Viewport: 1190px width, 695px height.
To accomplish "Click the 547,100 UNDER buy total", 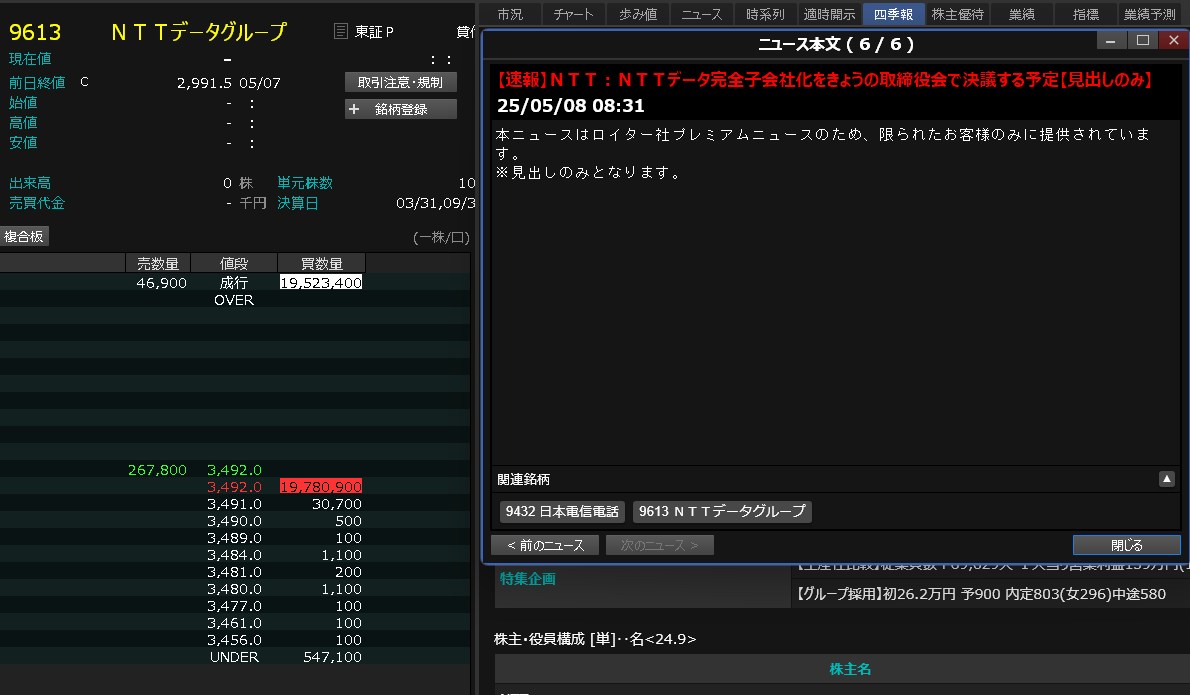I will (x=332, y=657).
